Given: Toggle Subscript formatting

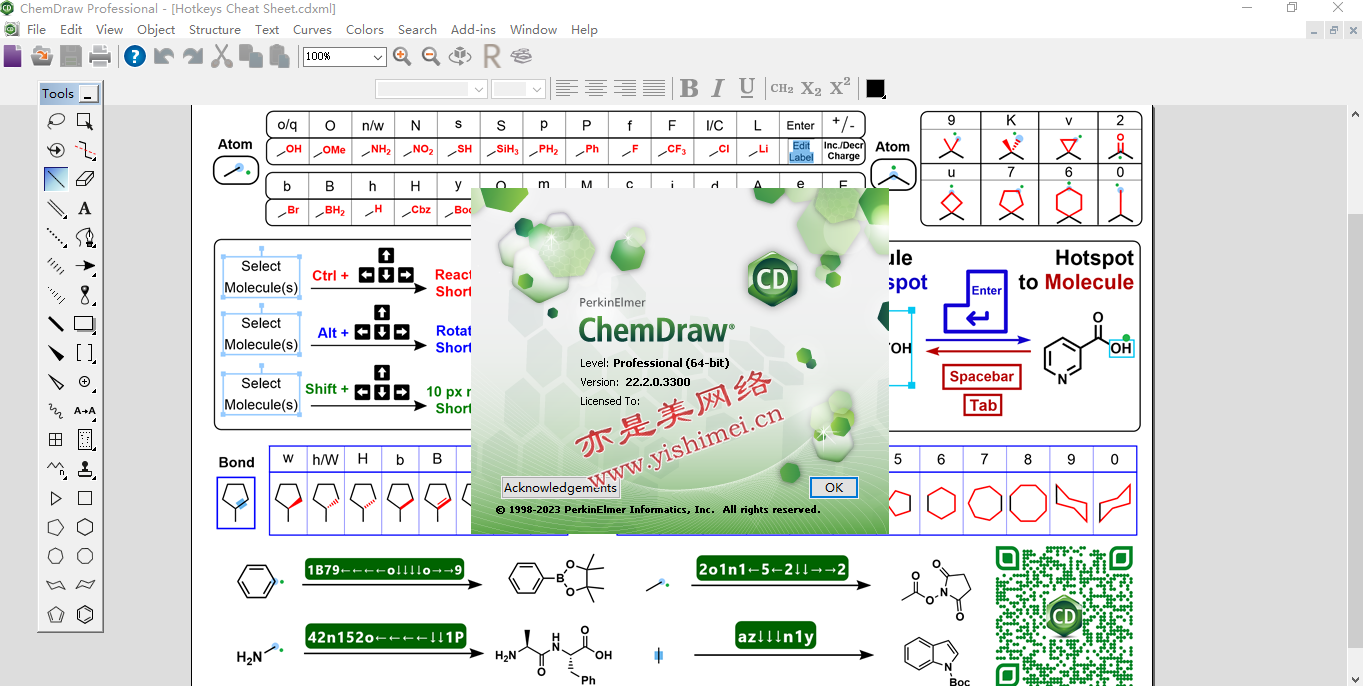Looking at the screenshot, I should pyautogui.click(x=811, y=88).
